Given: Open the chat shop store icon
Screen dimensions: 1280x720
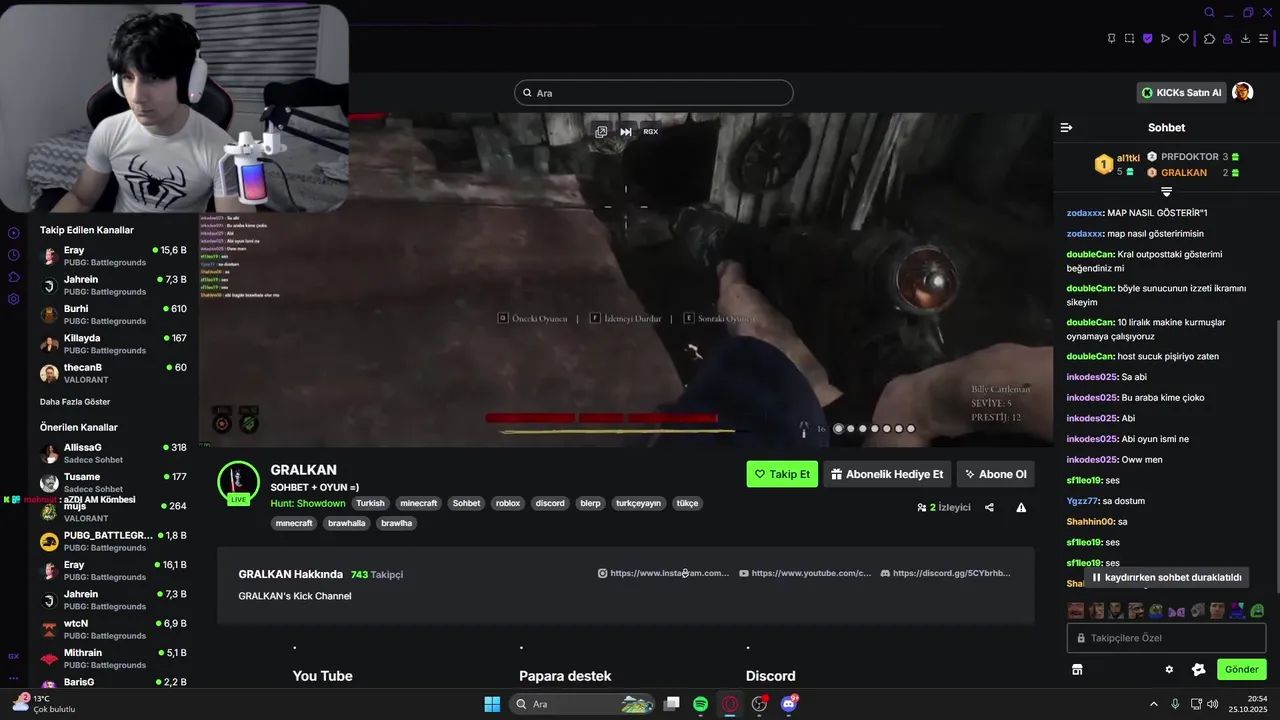Looking at the screenshot, I should click(x=1077, y=669).
